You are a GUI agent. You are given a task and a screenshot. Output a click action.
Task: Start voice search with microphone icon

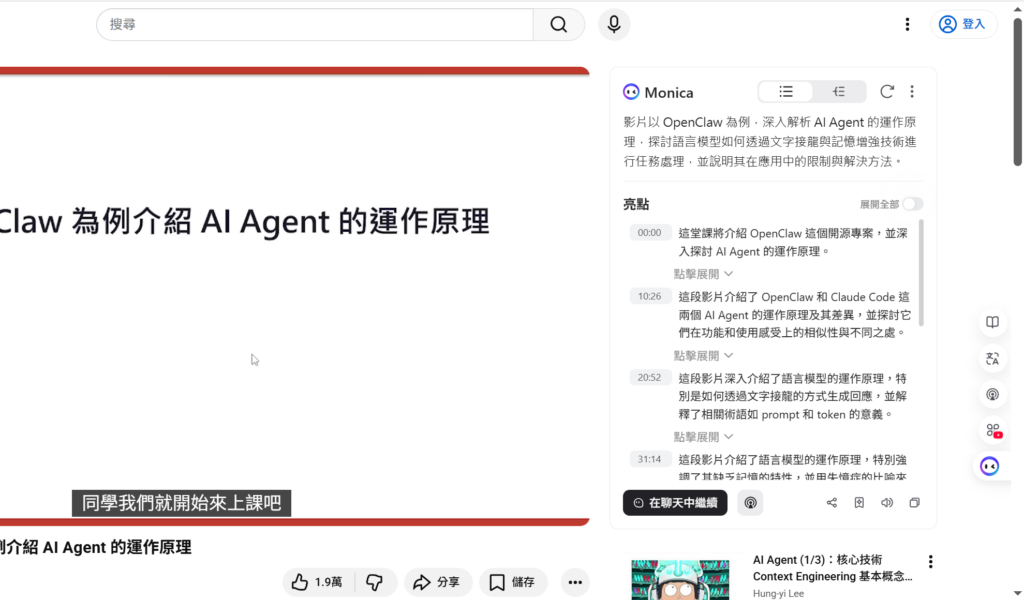(614, 25)
